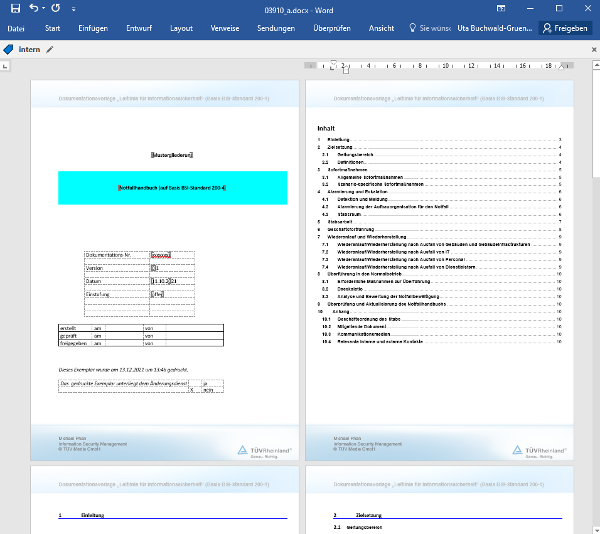Select the Überprüfen tab
Image resolution: width=600 pixels, height=534 pixels.
tap(332, 28)
